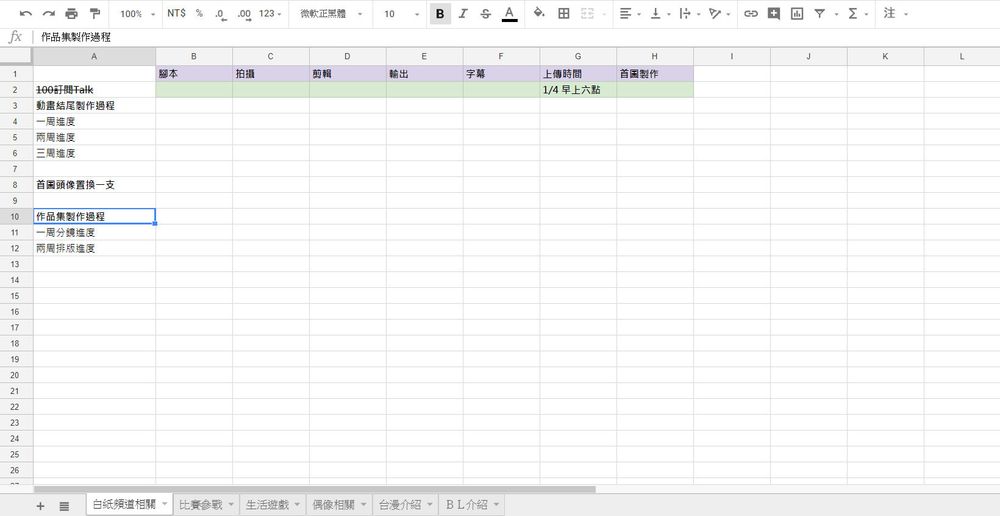Screen dimensions: 1000x516
Task: Click the undo arrow icon
Action: (x=25, y=14)
